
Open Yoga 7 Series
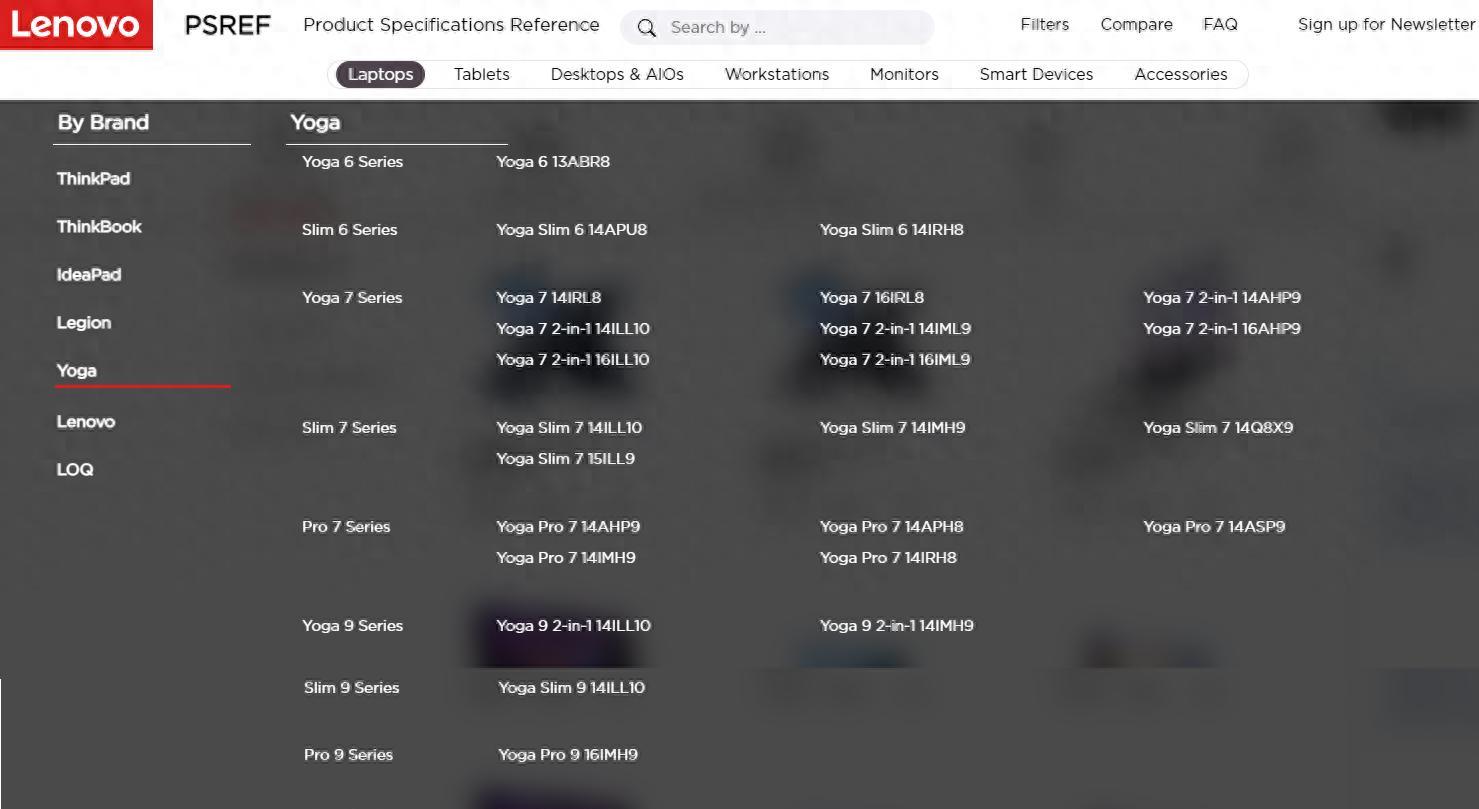pyautogui.click(x=352, y=297)
